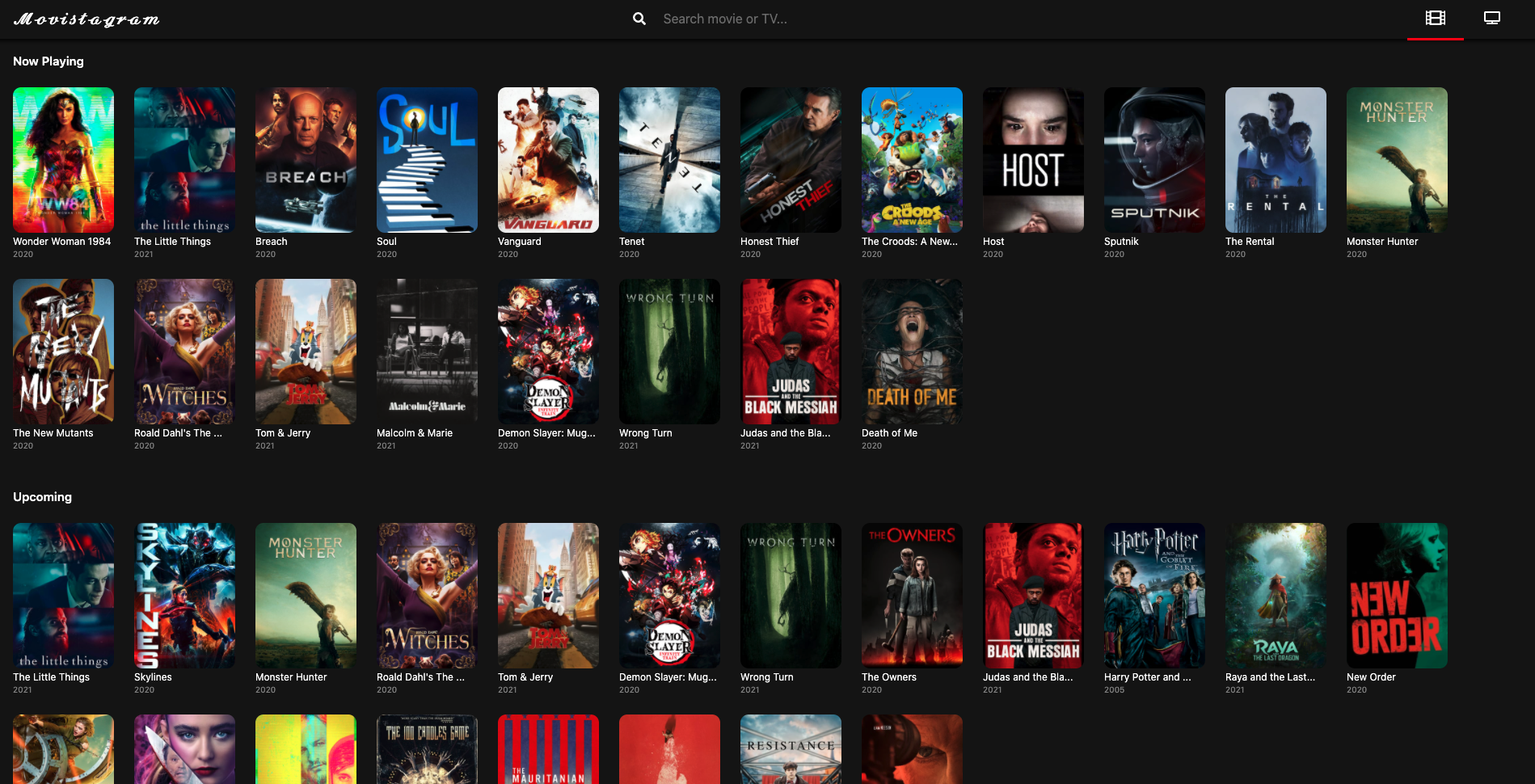This screenshot has height=784, width=1535.
Task: Select Tom & Jerry poster in Now Playing
Action: (306, 352)
